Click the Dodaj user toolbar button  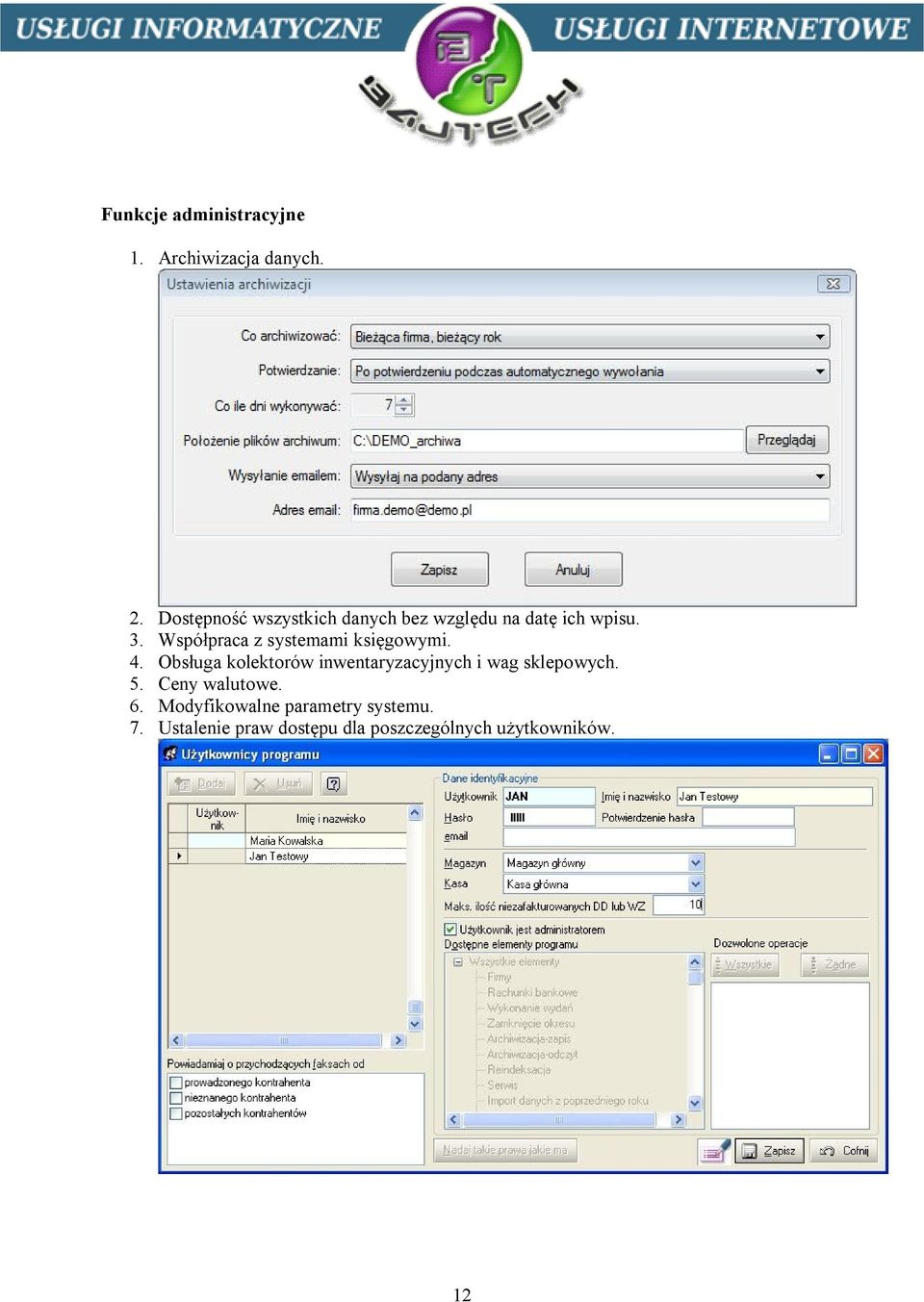(201, 783)
